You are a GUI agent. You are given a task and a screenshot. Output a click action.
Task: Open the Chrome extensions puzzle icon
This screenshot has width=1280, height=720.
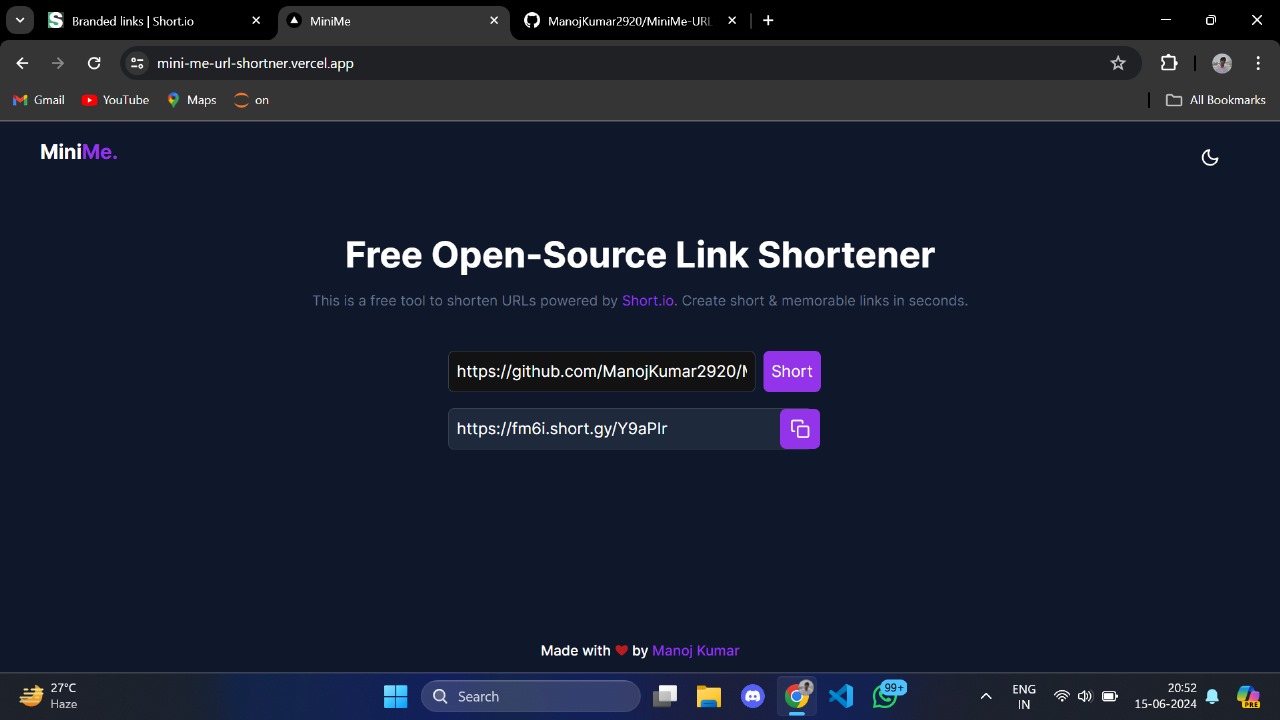pyautogui.click(x=1169, y=63)
